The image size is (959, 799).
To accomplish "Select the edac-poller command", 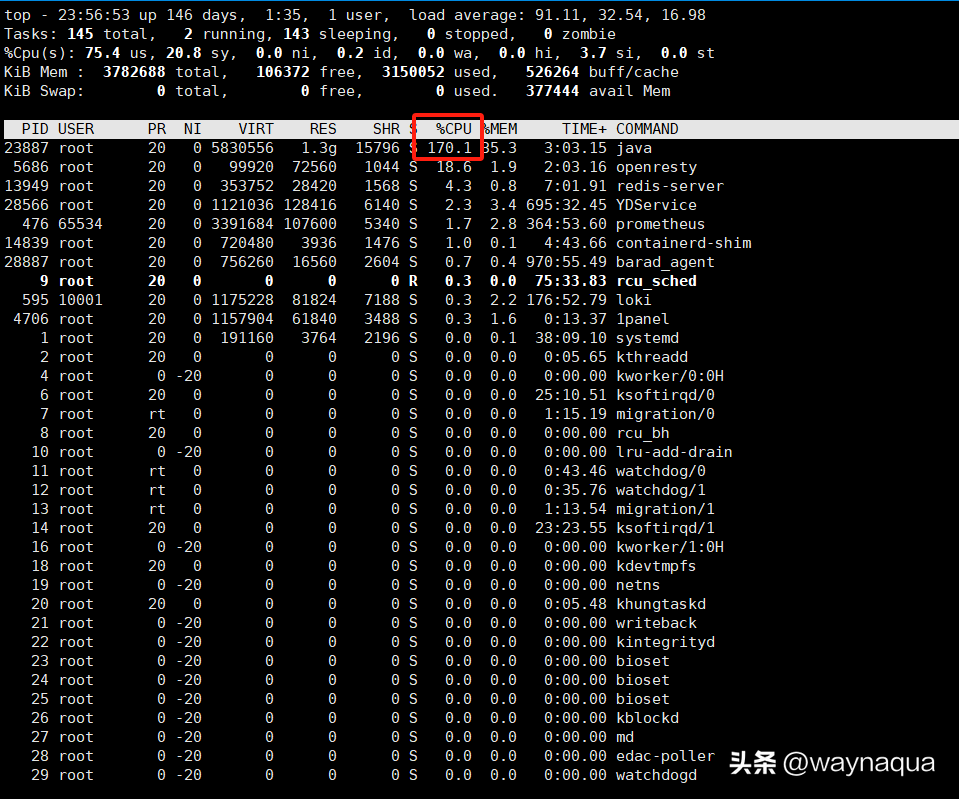I will 665,756.
